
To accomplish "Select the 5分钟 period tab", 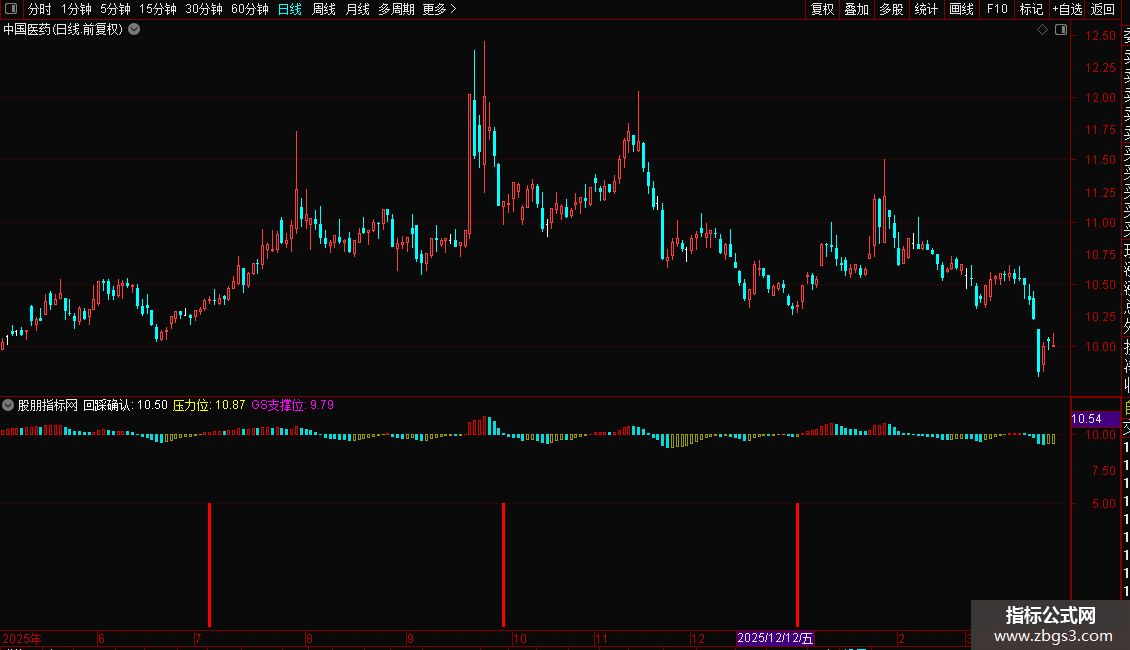I will pyautogui.click(x=115, y=9).
